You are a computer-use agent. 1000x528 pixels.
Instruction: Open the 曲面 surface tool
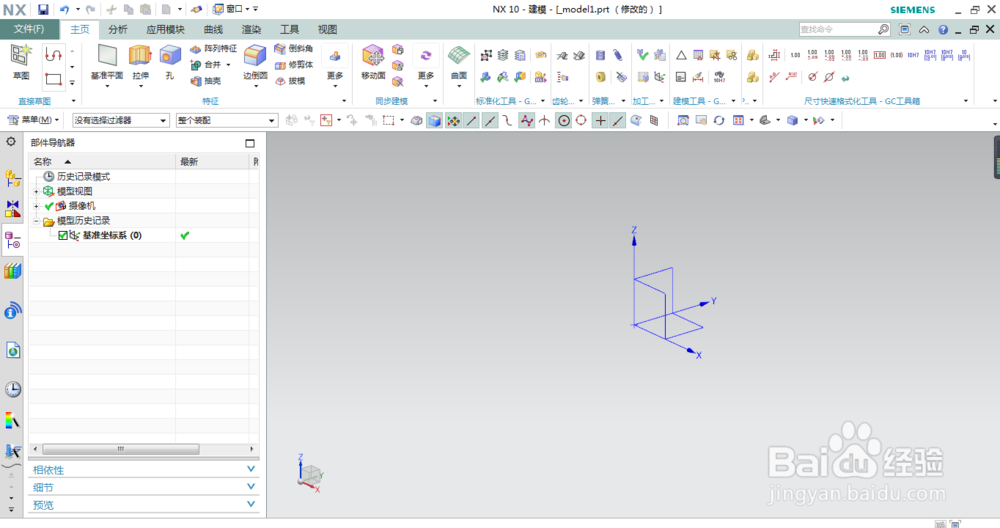(x=459, y=62)
